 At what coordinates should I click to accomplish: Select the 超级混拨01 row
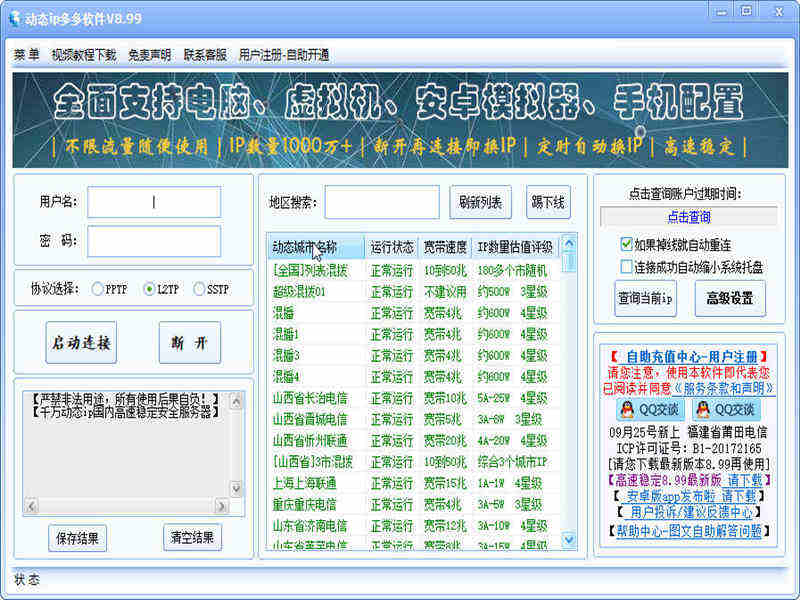pyautogui.click(x=413, y=292)
